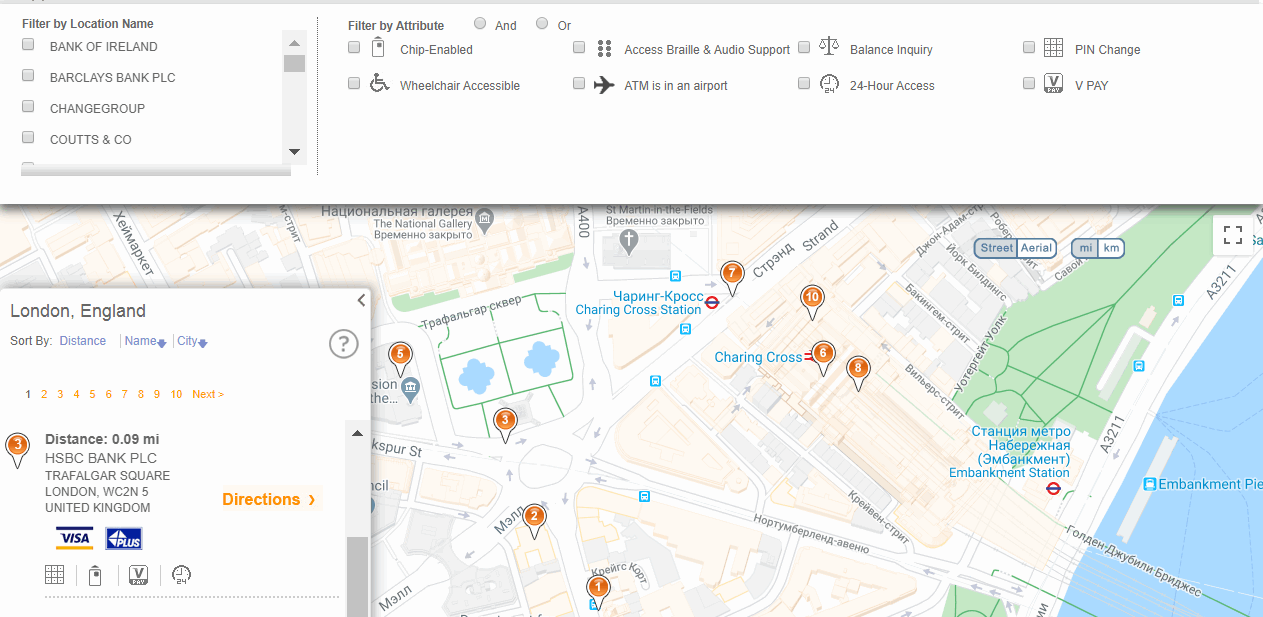Viewport: 1263px width, 617px height.
Task: Check the PIN Change checkbox
Action: pos(1029,48)
